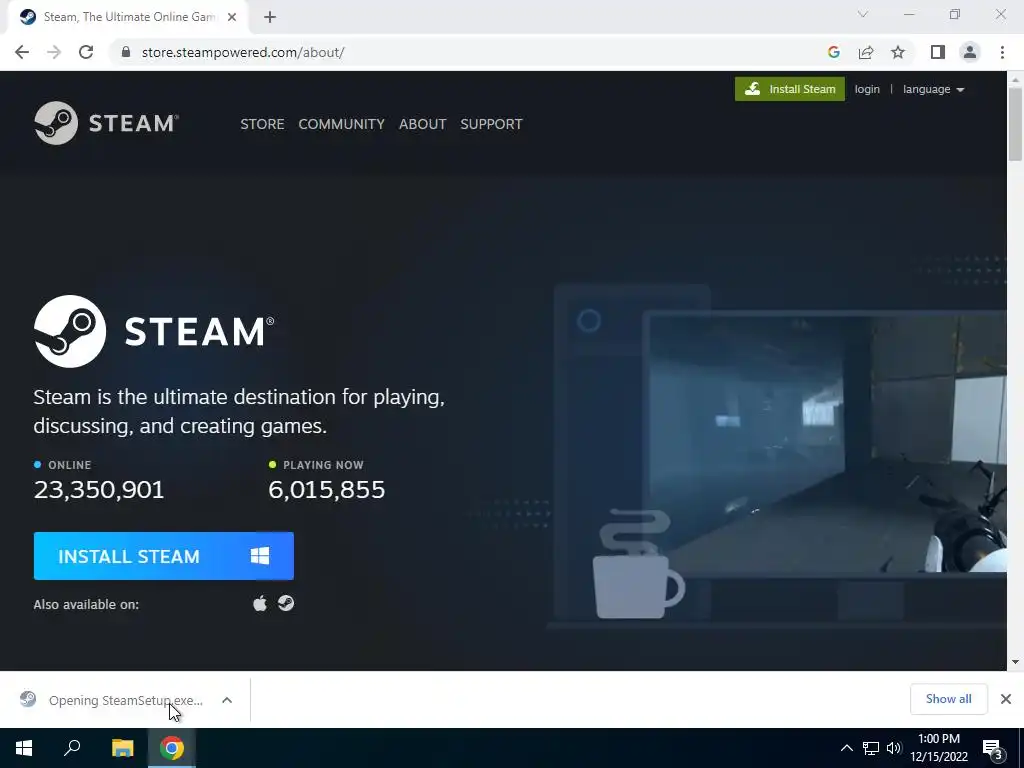The height and width of the screenshot is (768, 1024).
Task: Click the Portal video preview
Action: [x=826, y=444]
